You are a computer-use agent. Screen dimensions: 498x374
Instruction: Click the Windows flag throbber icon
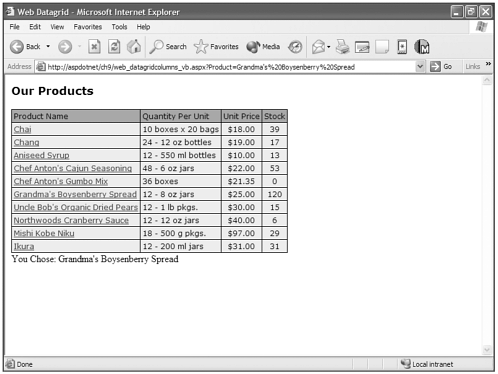(x=482, y=27)
